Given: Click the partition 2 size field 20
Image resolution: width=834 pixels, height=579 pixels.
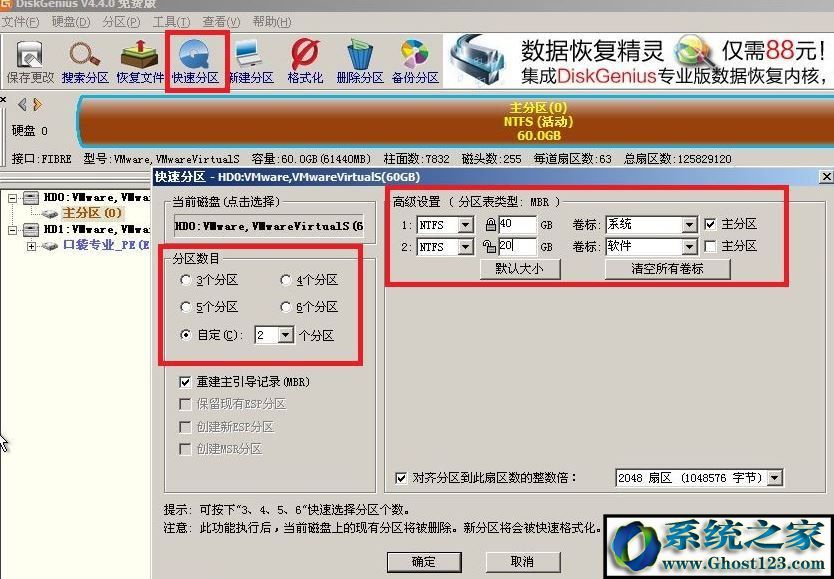Looking at the screenshot, I should pos(518,247).
